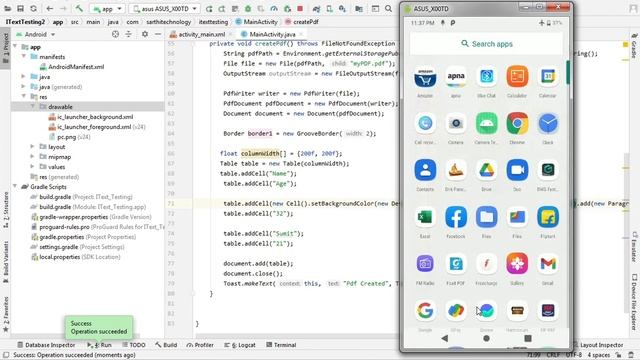The height and width of the screenshot is (360, 640).
Task: Open project panel gear settings
Action: tap(145, 34)
